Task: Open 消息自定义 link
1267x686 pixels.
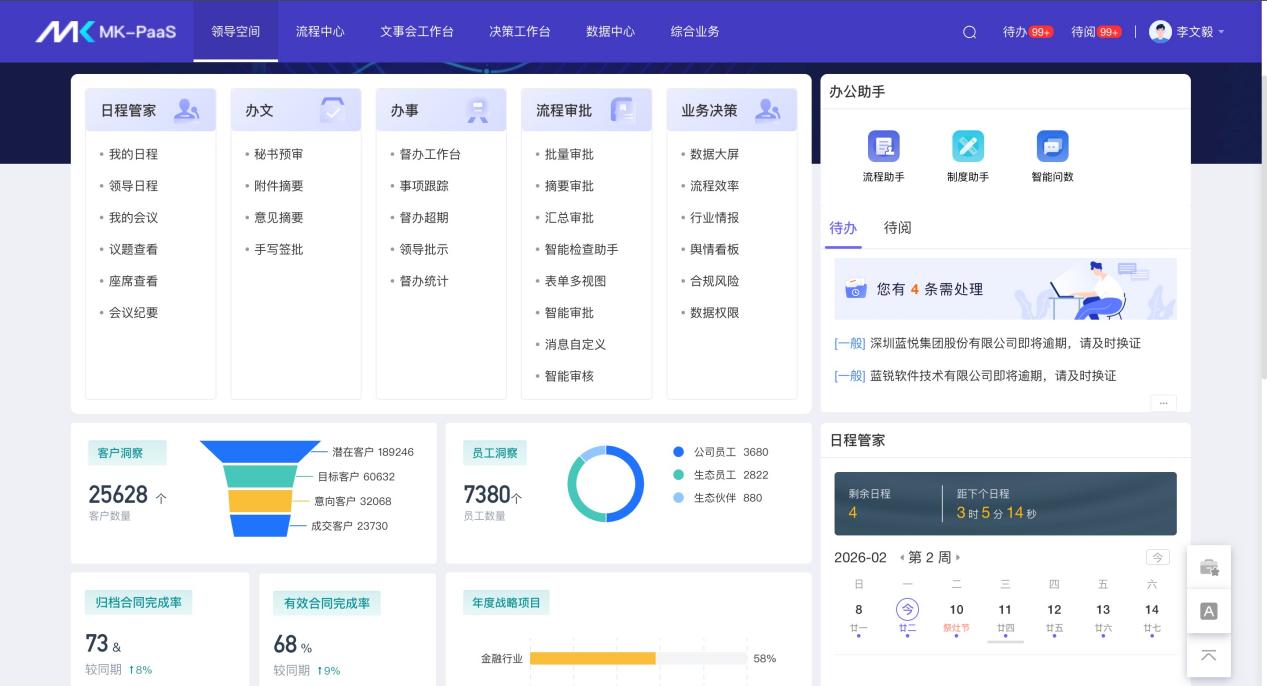Action: tap(575, 344)
